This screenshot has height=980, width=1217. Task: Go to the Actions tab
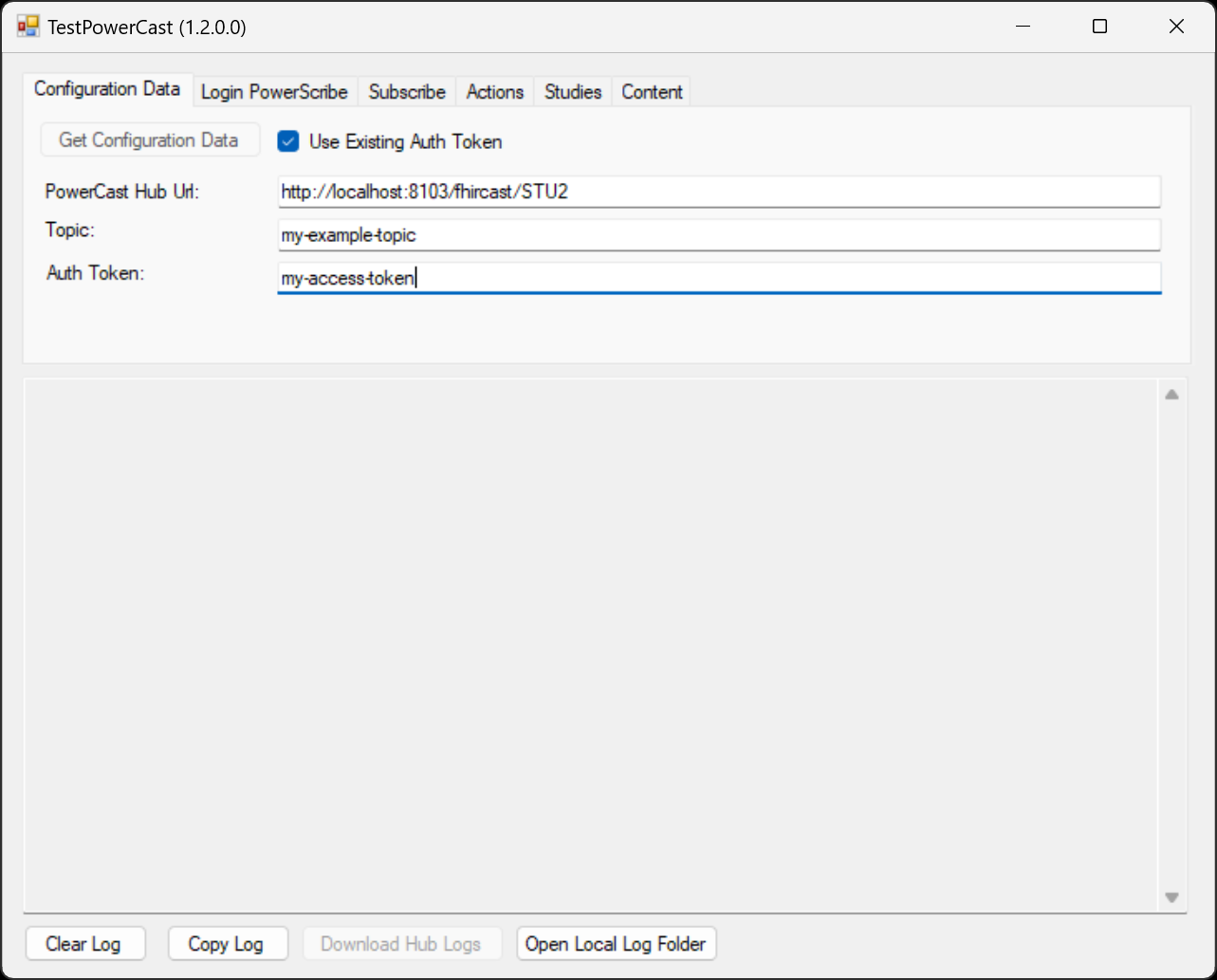click(x=495, y=92)
